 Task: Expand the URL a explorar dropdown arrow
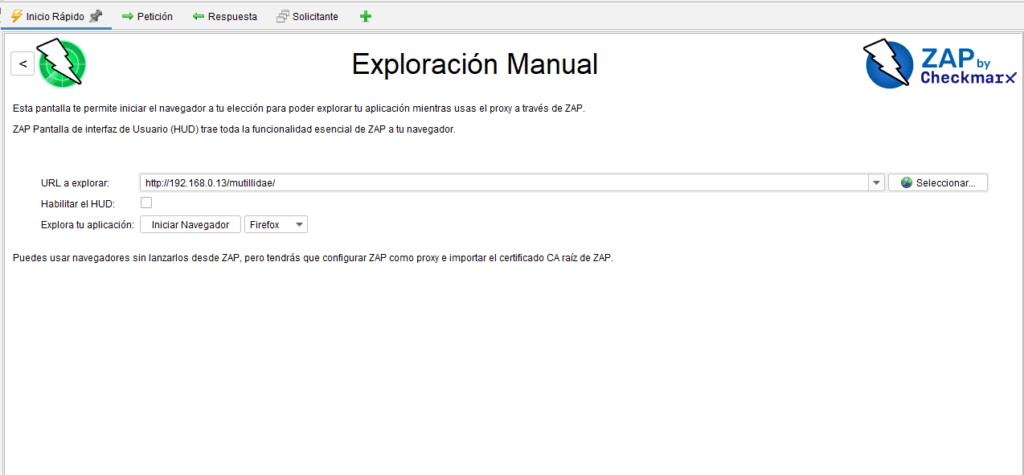tap(876, 183)
